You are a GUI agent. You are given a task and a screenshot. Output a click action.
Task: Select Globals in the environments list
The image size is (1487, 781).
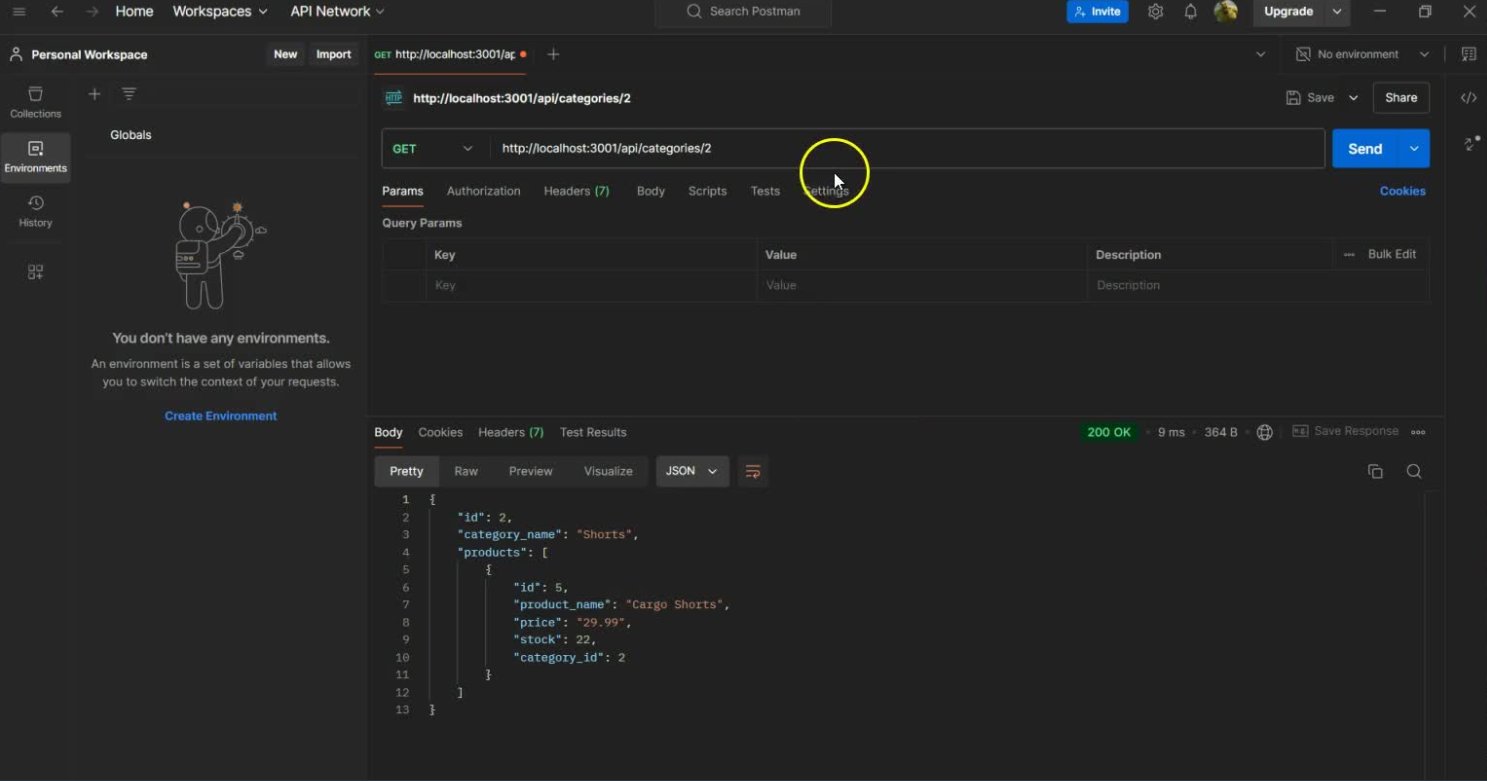click(x=131, y=135)
